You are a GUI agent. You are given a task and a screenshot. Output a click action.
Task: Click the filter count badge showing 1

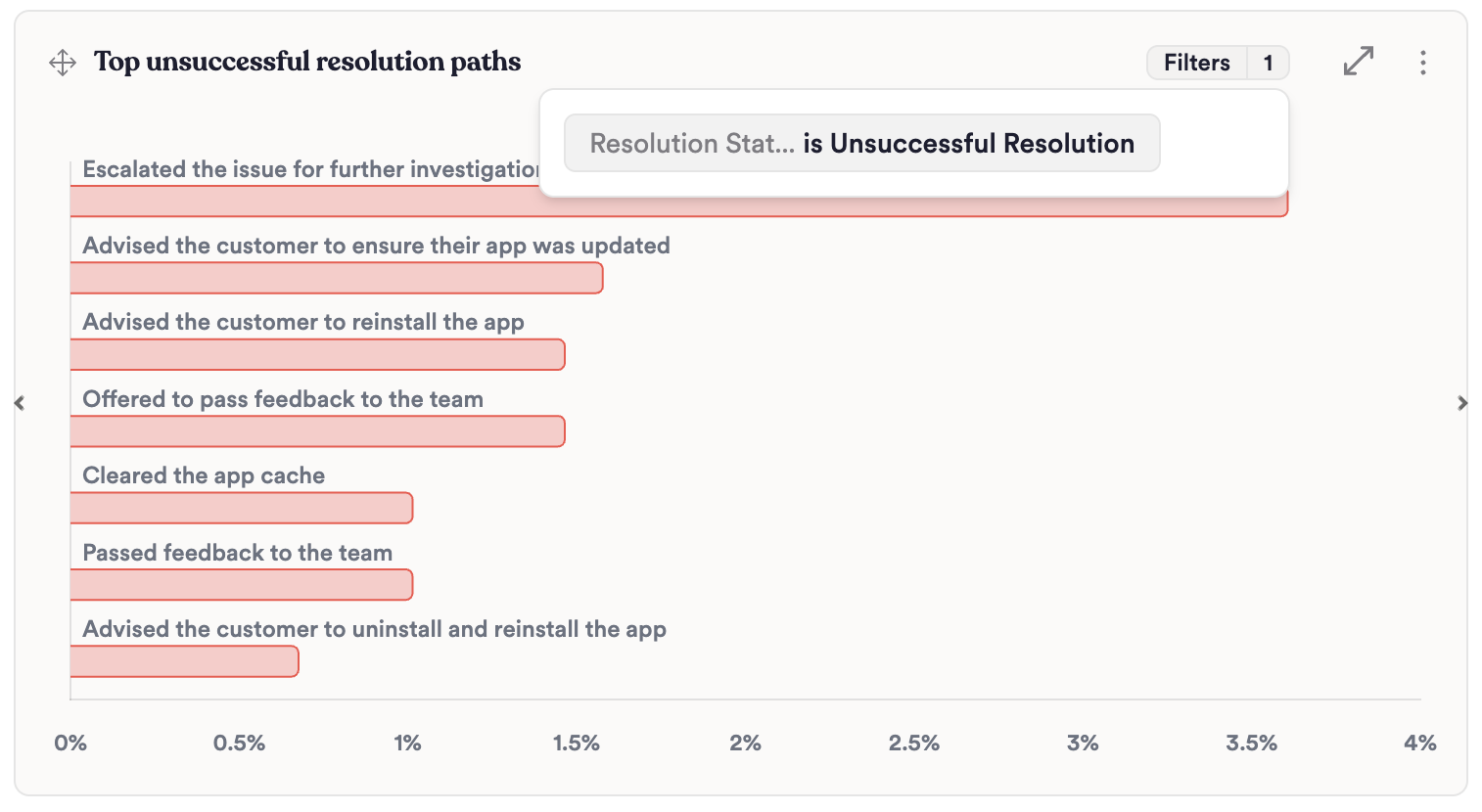pos(1268,63)
